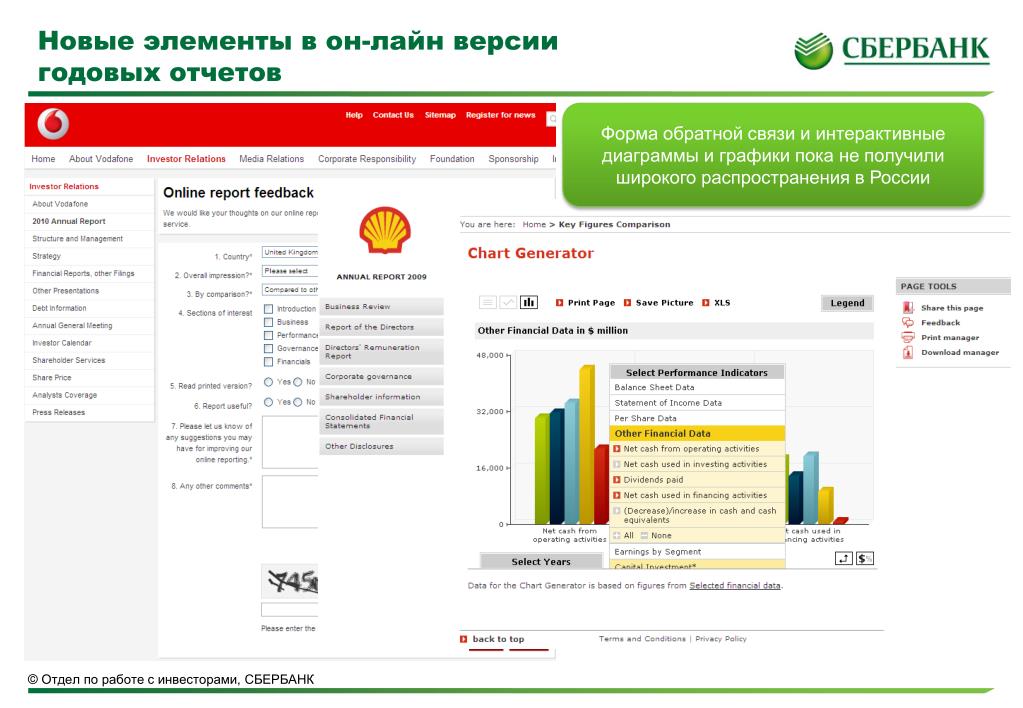The height and width of the screenshot is (708, 1023).
Task: Open Selected financial data link
Action: click(x=735, y=585)
